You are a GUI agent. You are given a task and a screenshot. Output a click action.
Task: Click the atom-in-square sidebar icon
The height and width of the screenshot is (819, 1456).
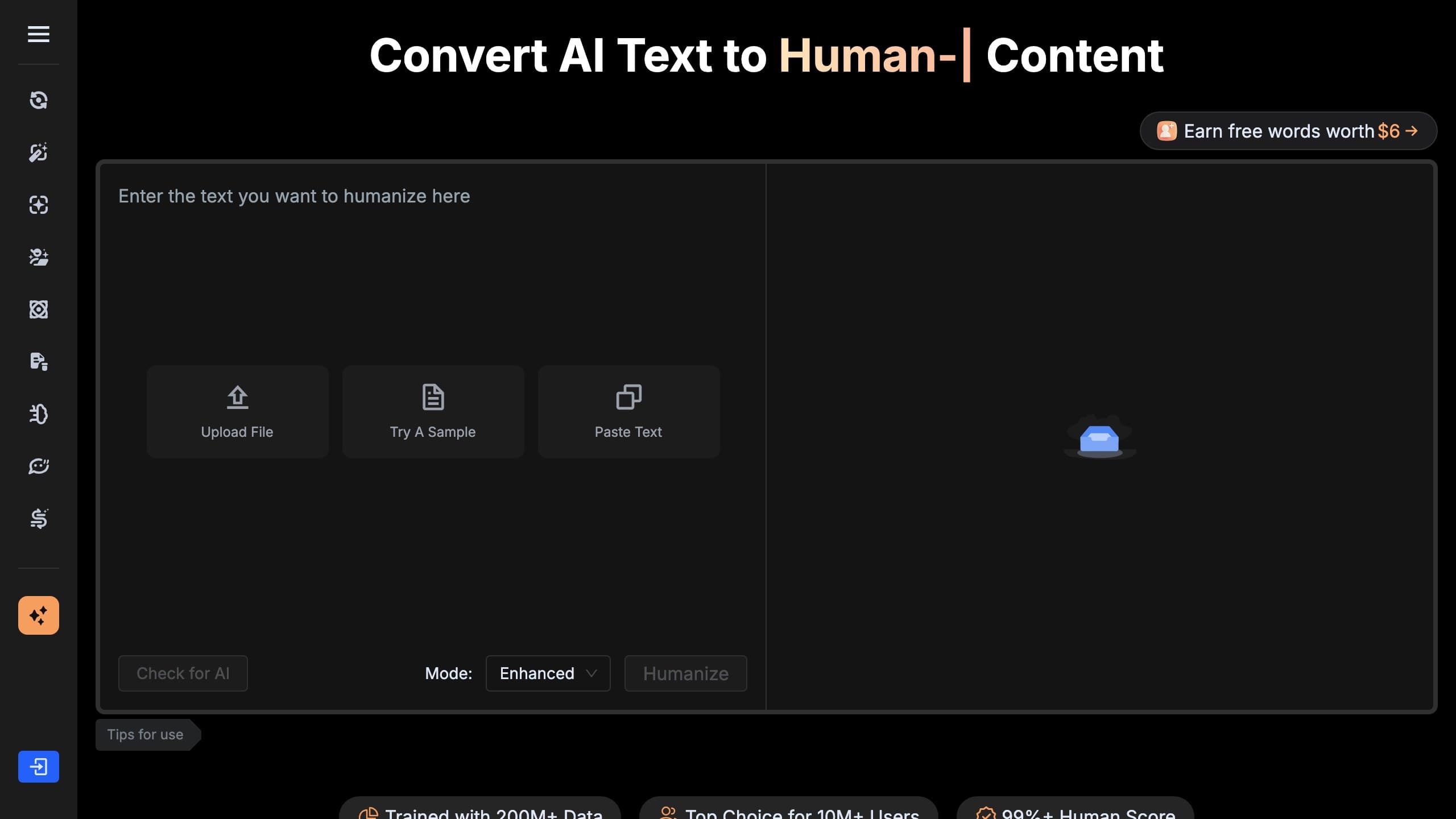39,309
